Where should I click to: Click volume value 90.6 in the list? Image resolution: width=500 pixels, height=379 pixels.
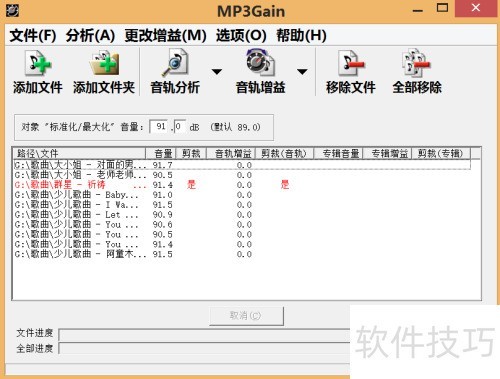click(x=163, y=225)
